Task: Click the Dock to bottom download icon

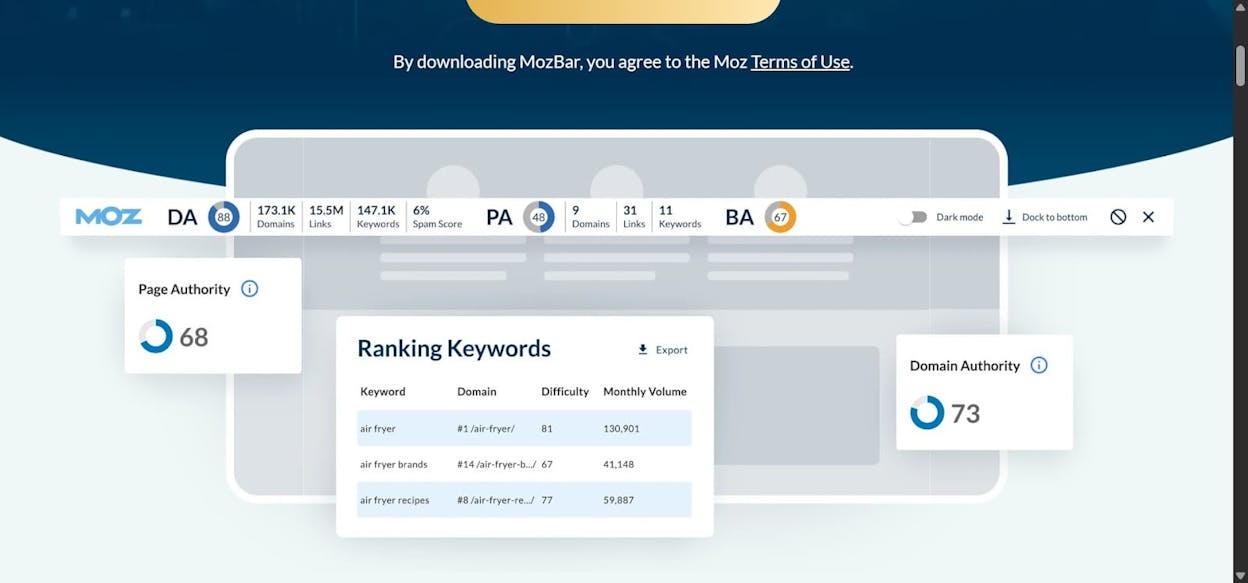Action: (1009, 217)
